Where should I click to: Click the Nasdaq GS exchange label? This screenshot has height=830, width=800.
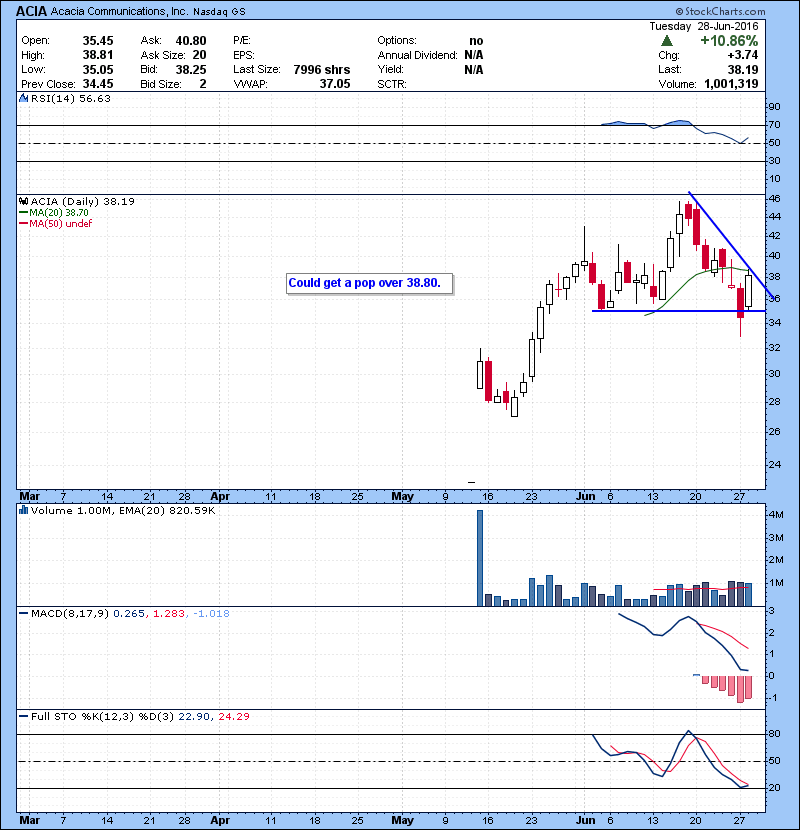tap(219, 12)
